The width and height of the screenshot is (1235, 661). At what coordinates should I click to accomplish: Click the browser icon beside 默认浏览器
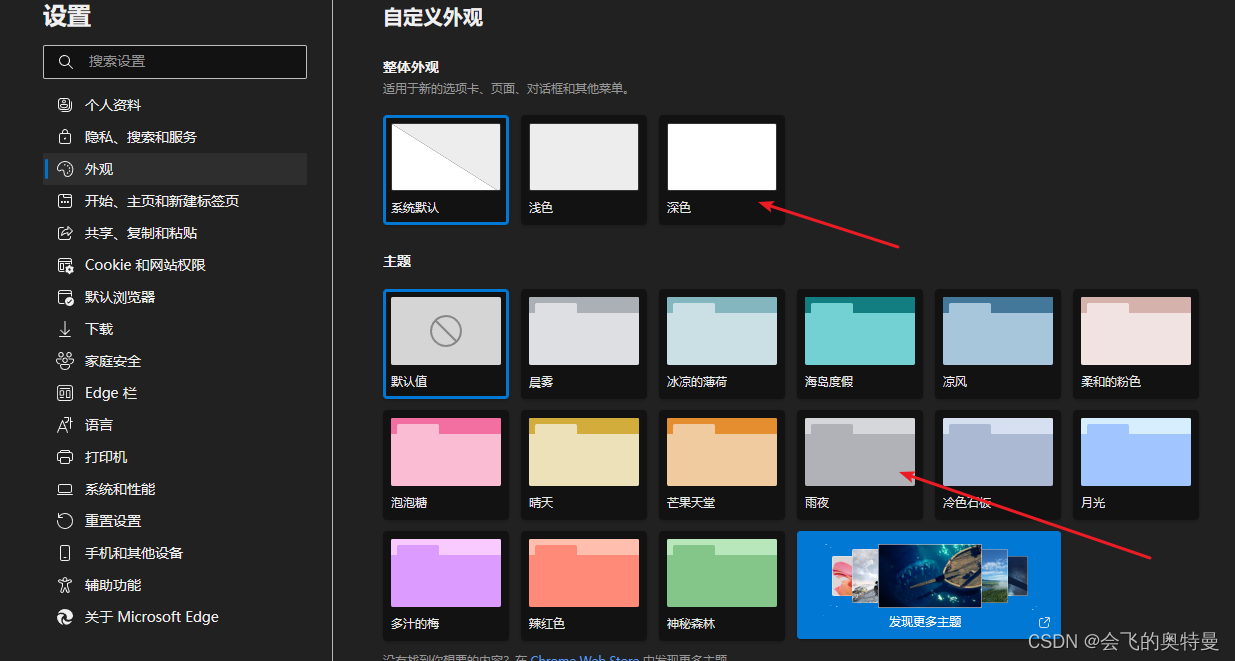65,297
